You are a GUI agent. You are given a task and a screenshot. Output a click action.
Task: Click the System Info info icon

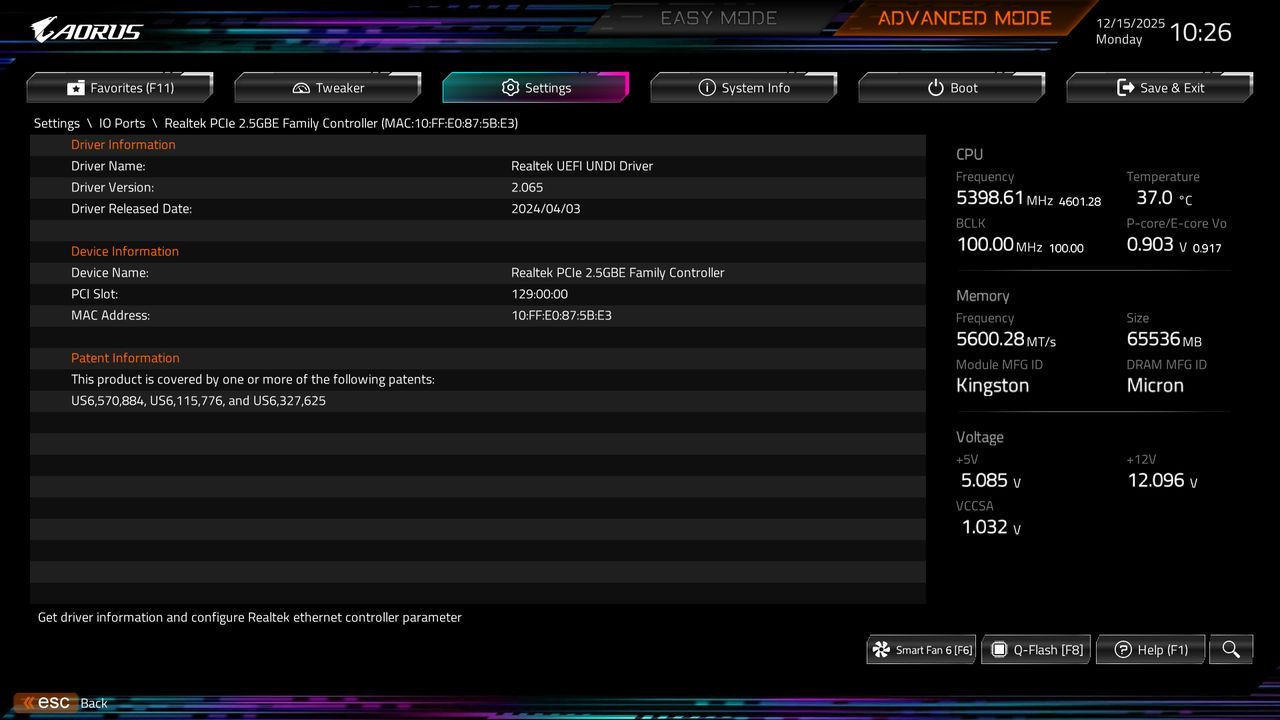[x=707, y=87]
